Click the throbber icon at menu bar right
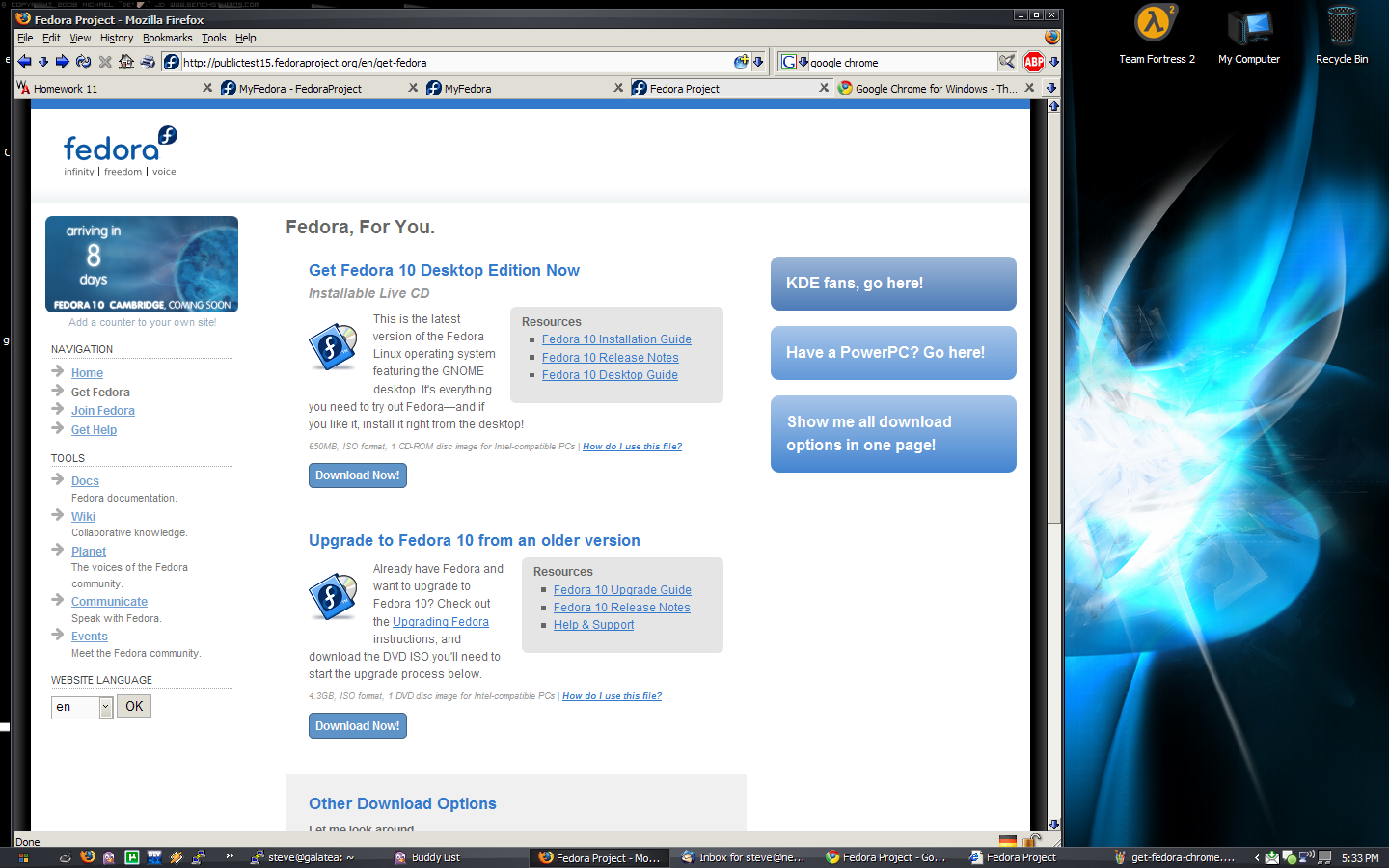 click(1051, 37)
